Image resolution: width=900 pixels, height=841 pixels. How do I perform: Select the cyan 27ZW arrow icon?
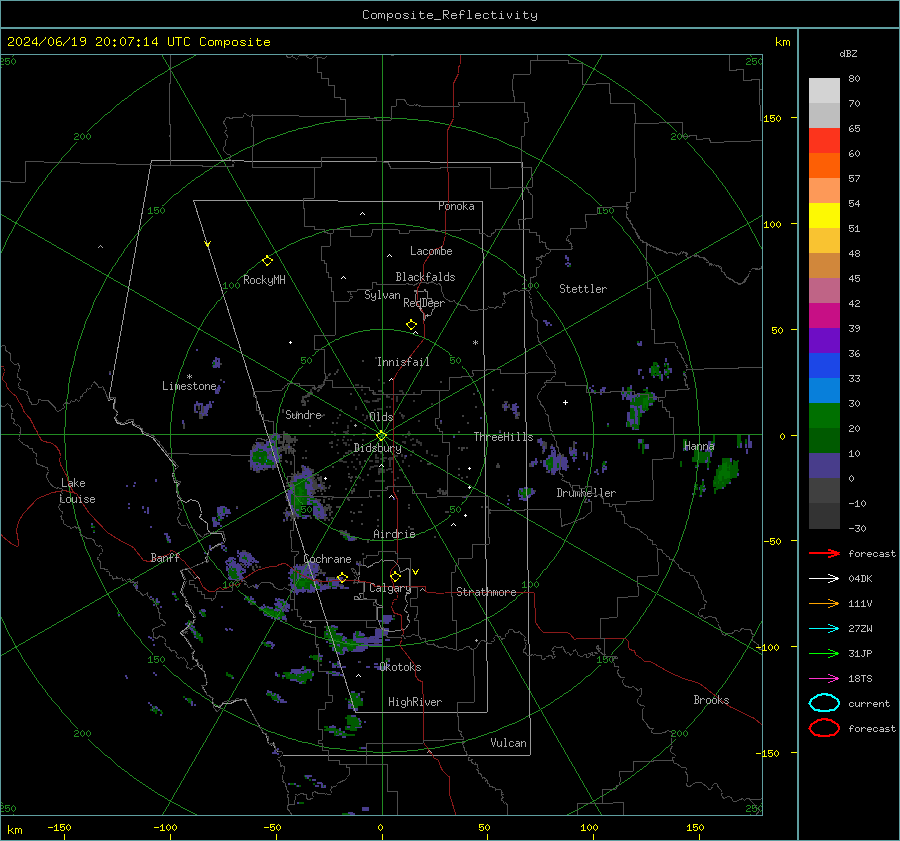point(824,629)
